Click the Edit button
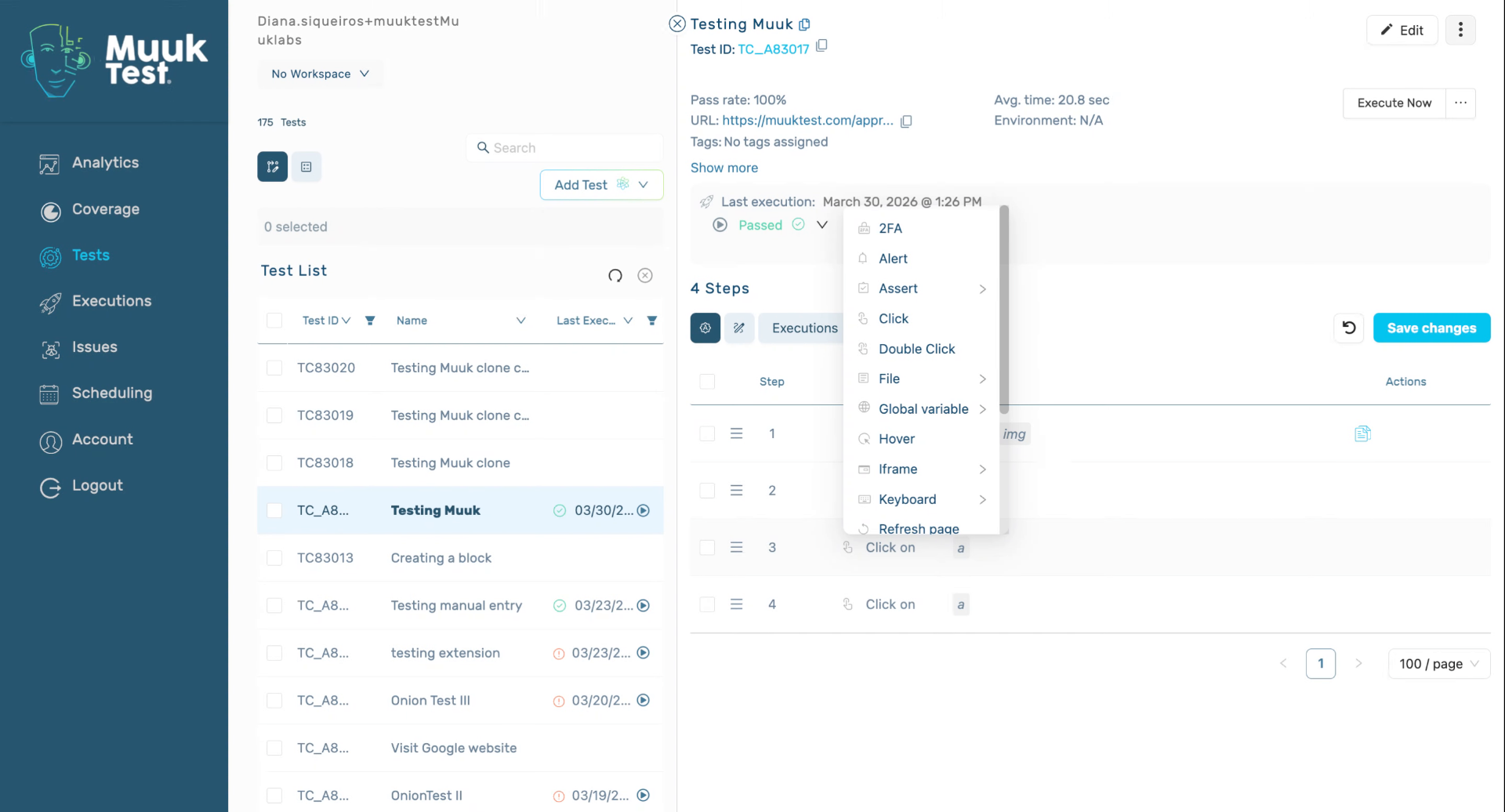Screen dimensions: 1505x812 [1402, 30]
